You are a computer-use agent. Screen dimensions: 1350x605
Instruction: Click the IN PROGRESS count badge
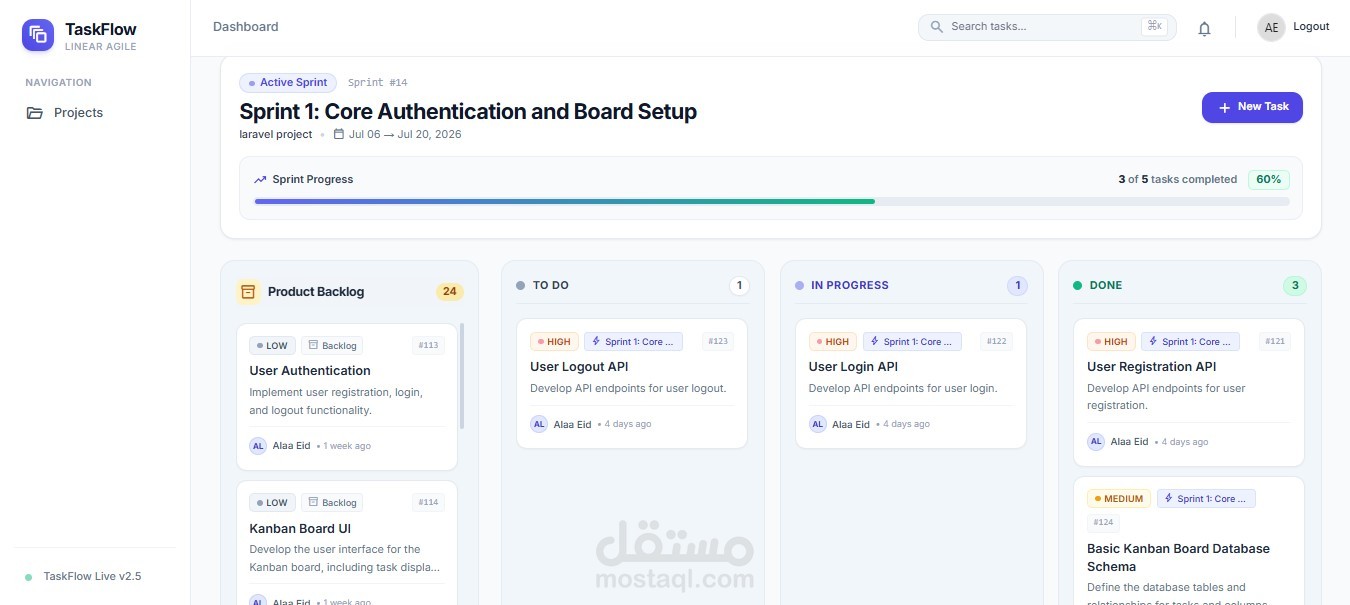tap(1018, 286)
